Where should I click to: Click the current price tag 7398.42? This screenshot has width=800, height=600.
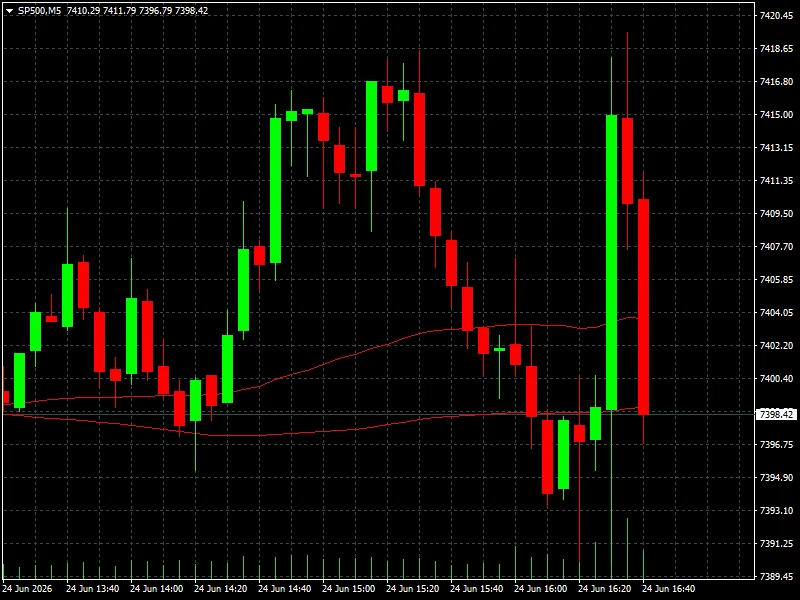click(x=776, y=414)
